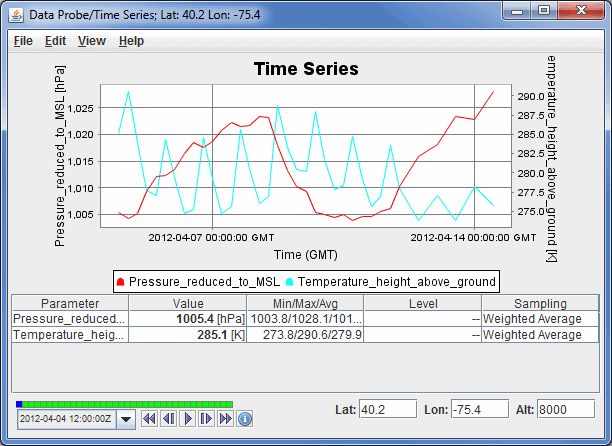Click the blue first time step marker
Viewport: 612px width, 446px height.
tap(19, 404)
